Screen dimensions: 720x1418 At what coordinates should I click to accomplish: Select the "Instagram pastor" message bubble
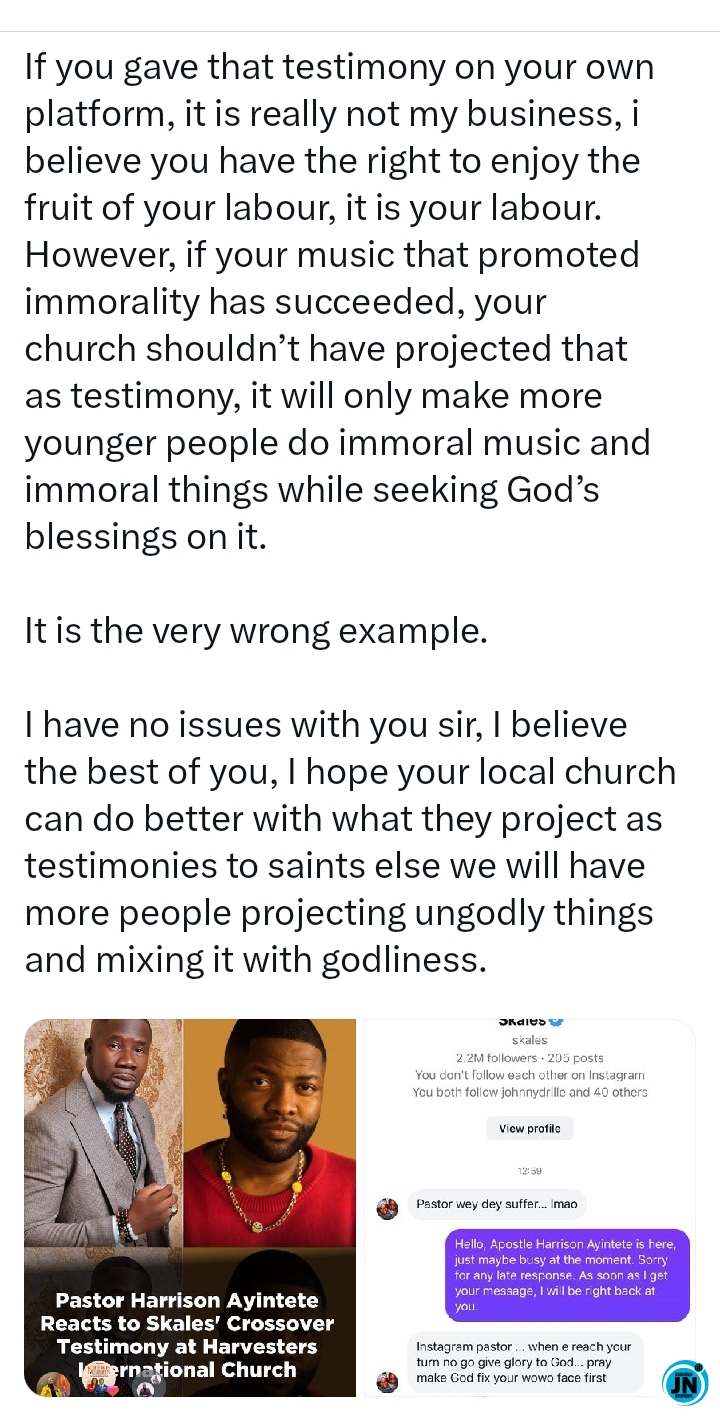point(524,1362)
